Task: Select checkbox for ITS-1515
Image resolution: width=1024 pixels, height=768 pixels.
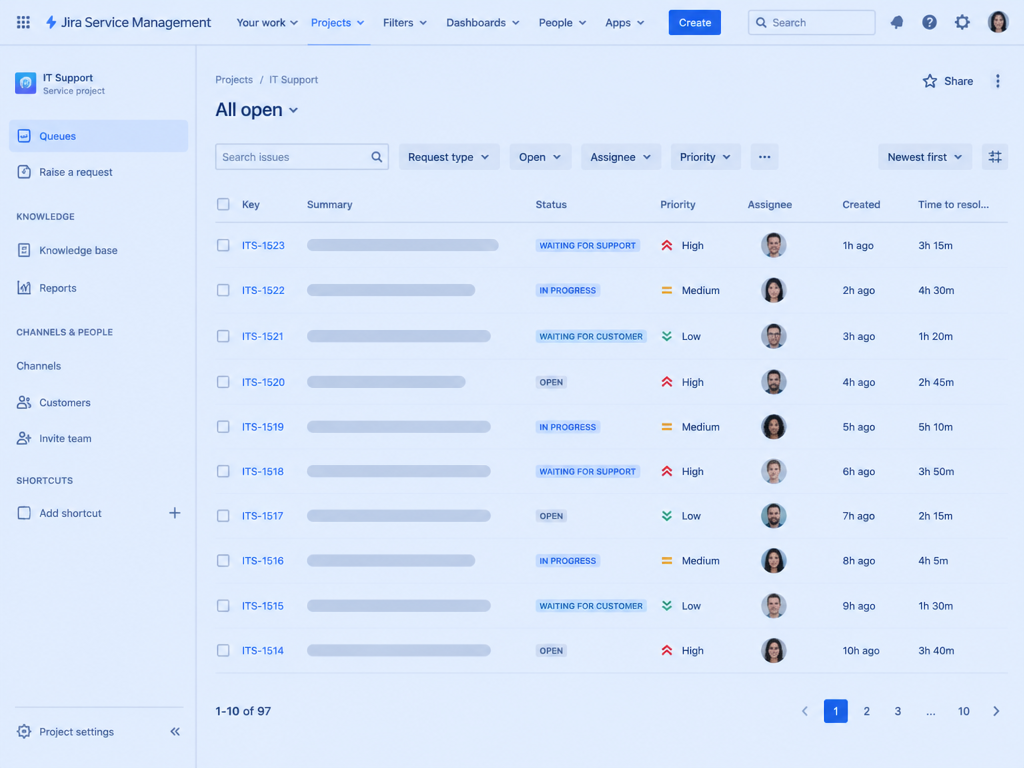Action: coord(223,605)
